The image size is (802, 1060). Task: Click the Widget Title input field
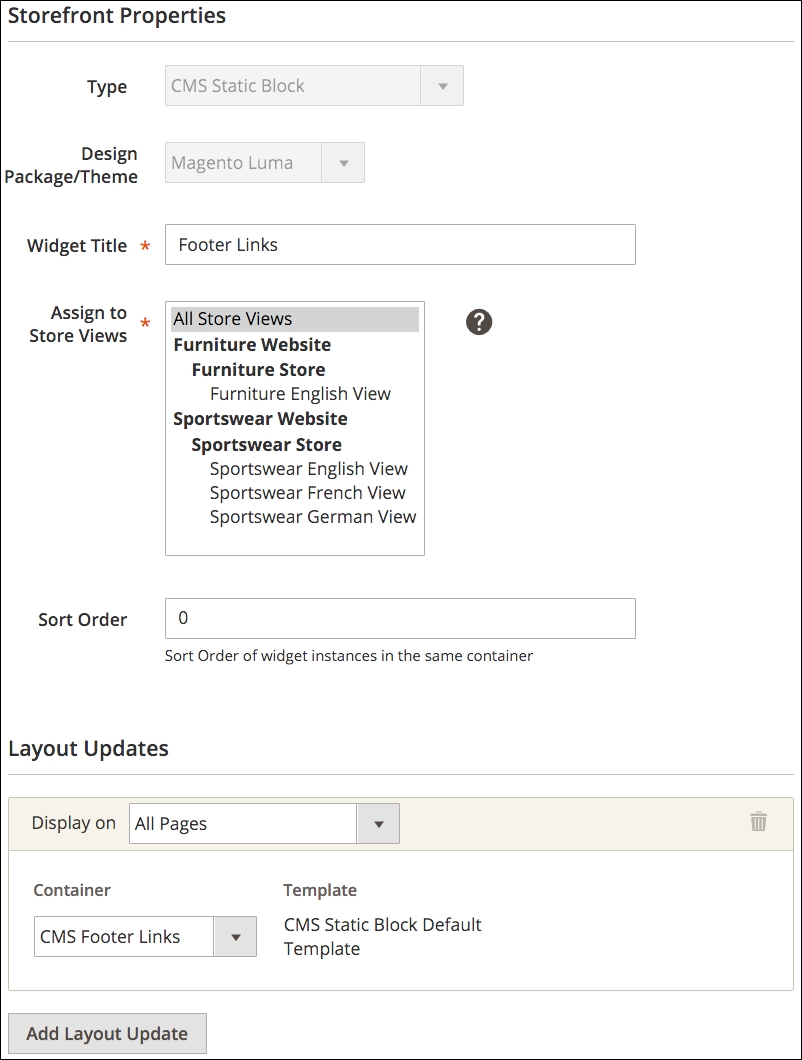400,244
